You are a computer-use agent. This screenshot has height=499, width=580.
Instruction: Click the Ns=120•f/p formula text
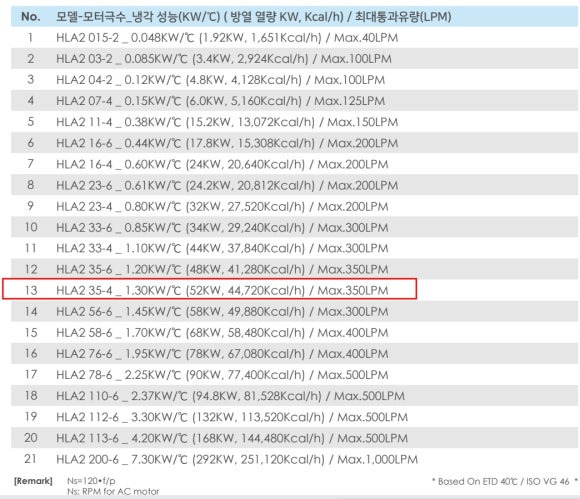coord(91,481)
